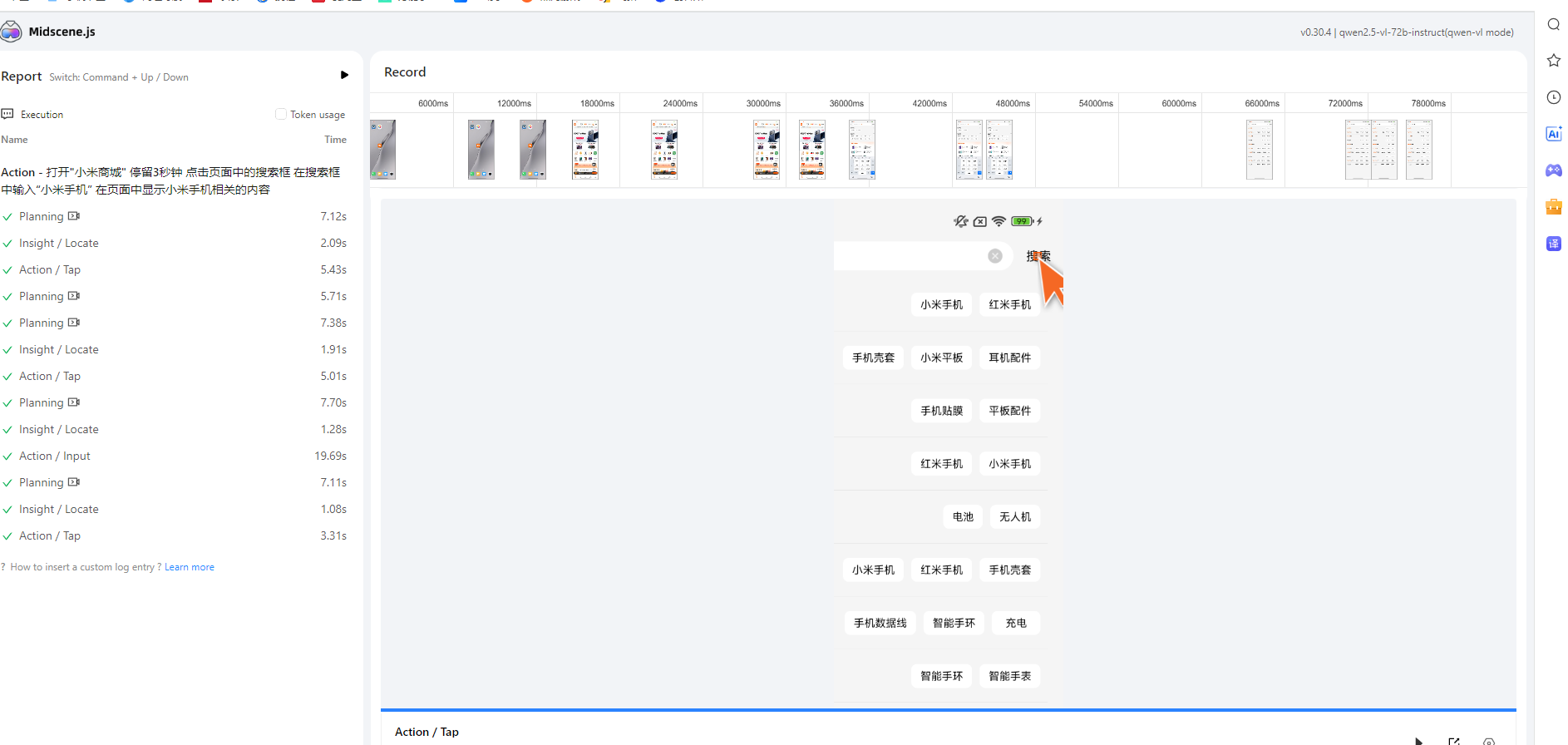
Task: Click the 电池 tag in the replay
Action: coord(963,517)
